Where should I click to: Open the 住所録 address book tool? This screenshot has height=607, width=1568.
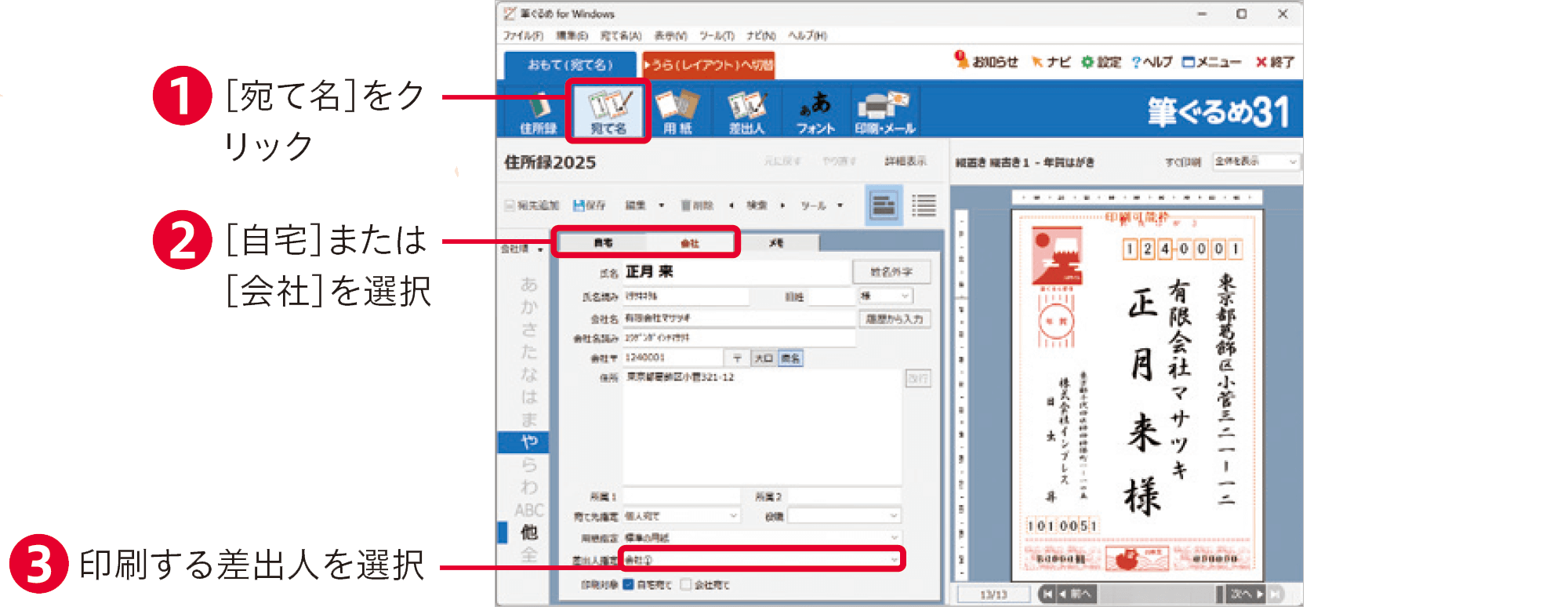538,111
